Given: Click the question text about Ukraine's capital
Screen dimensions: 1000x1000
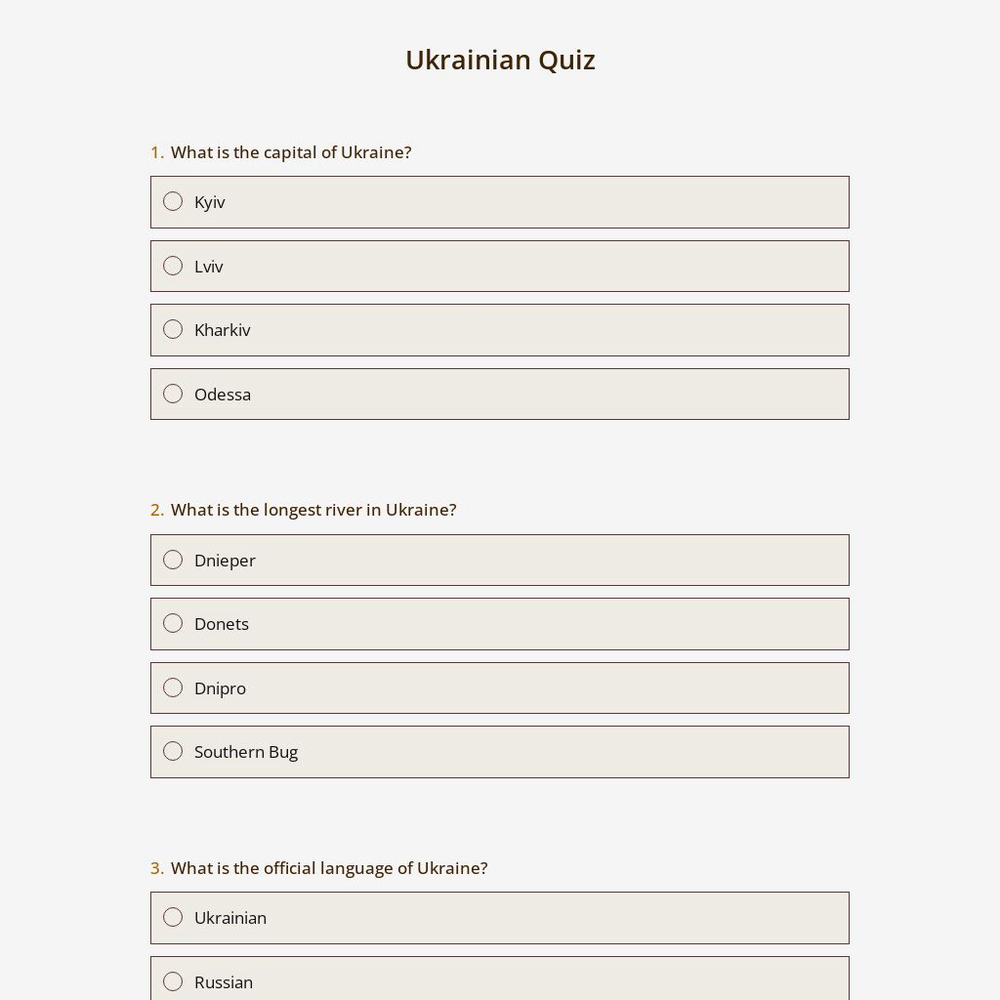Looking at the screenshot, I should 291,152.
